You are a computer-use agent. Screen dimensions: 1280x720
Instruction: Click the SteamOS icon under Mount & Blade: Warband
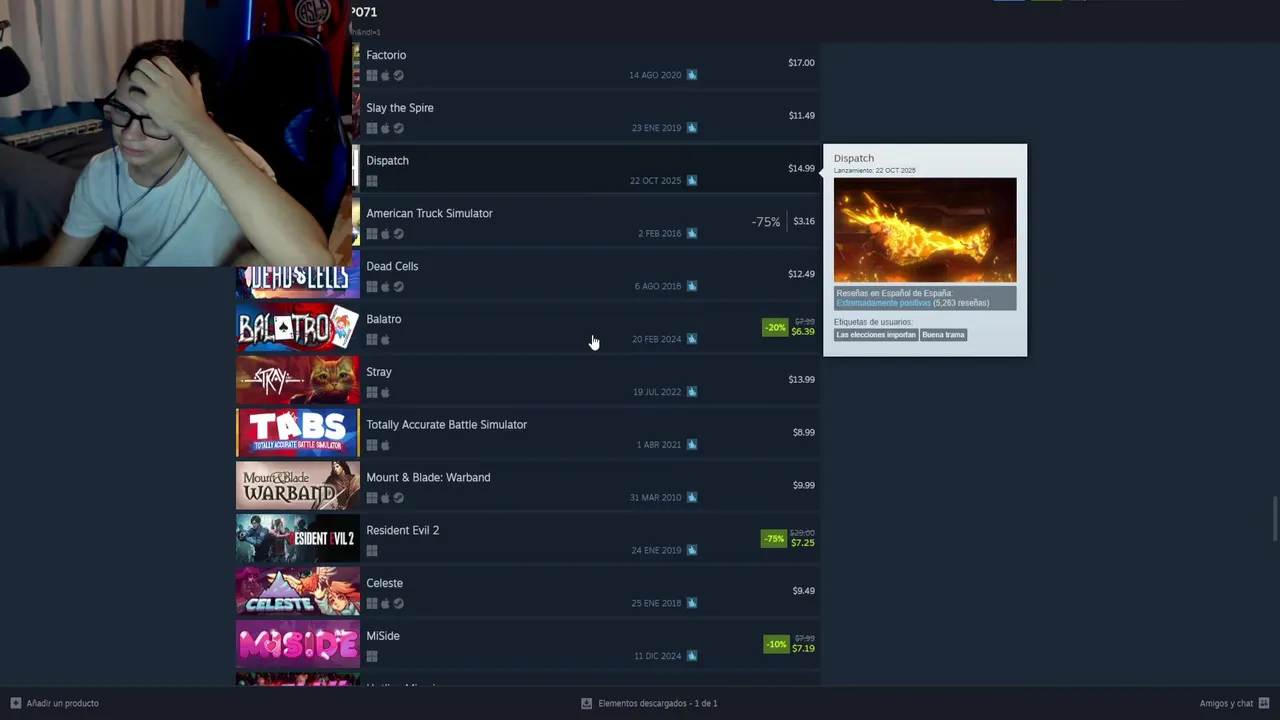click(x=398, y=498)
